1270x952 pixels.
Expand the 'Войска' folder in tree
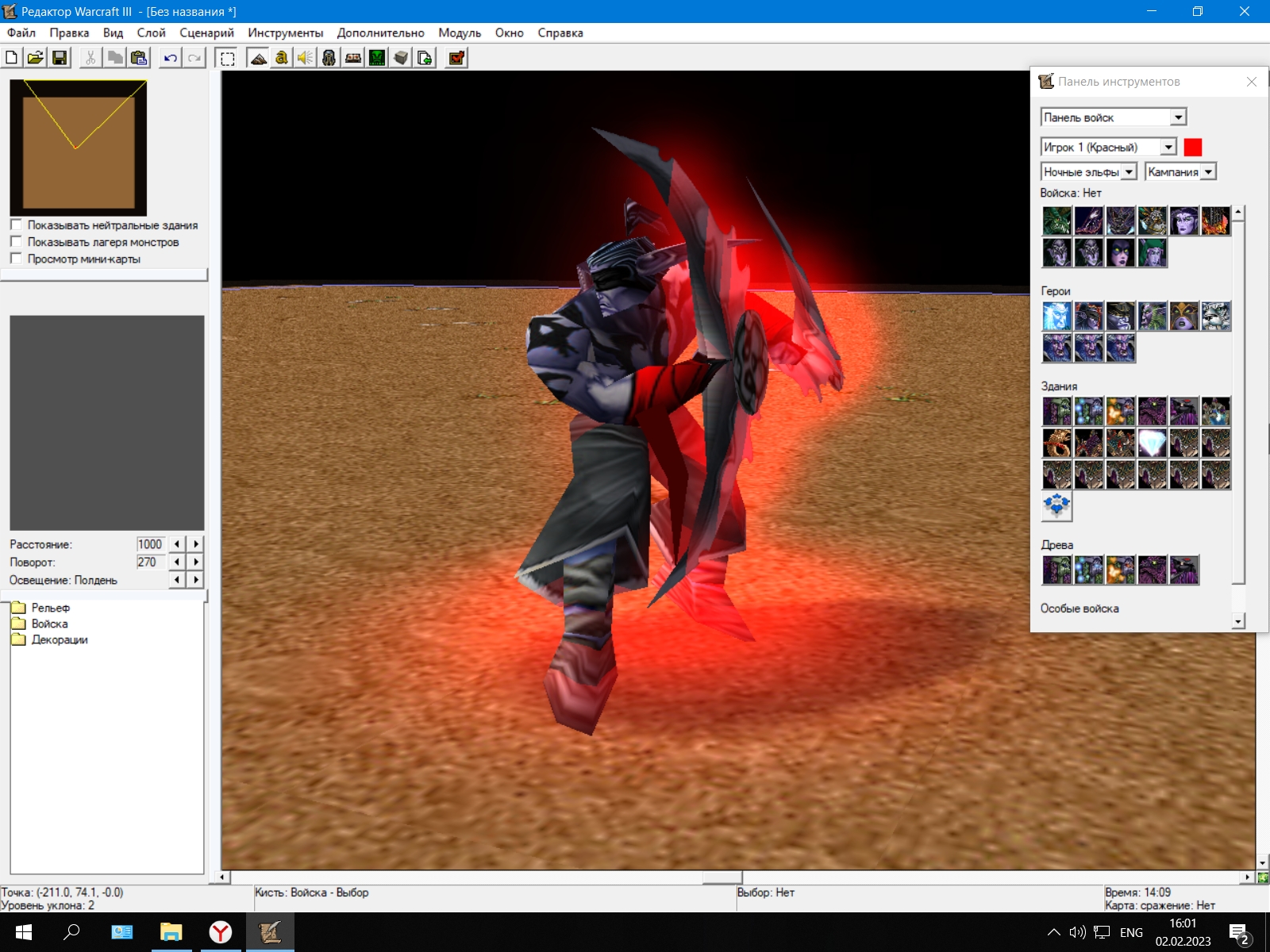(39, 624)
